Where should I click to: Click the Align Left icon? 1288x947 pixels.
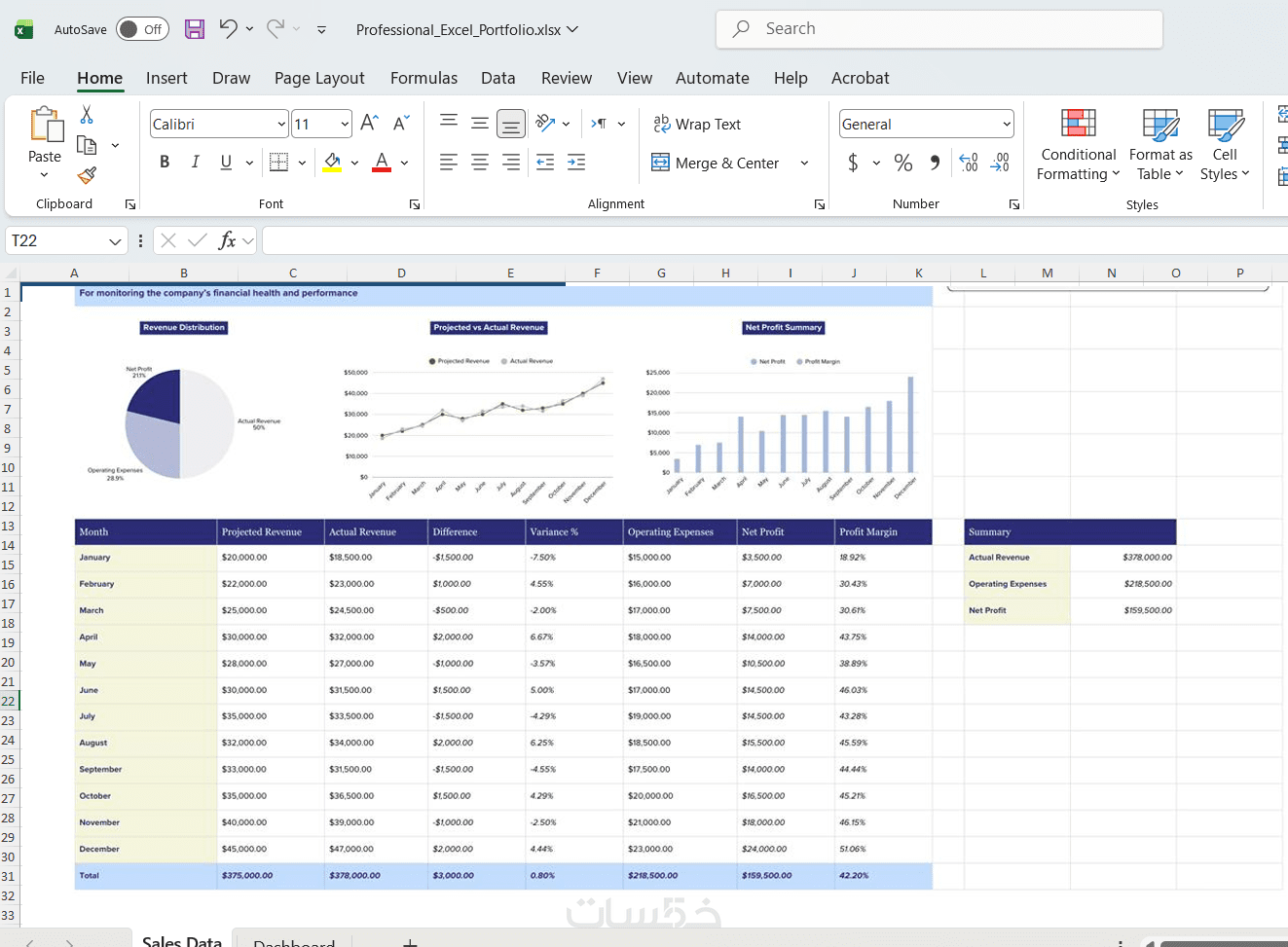[449, 163]
